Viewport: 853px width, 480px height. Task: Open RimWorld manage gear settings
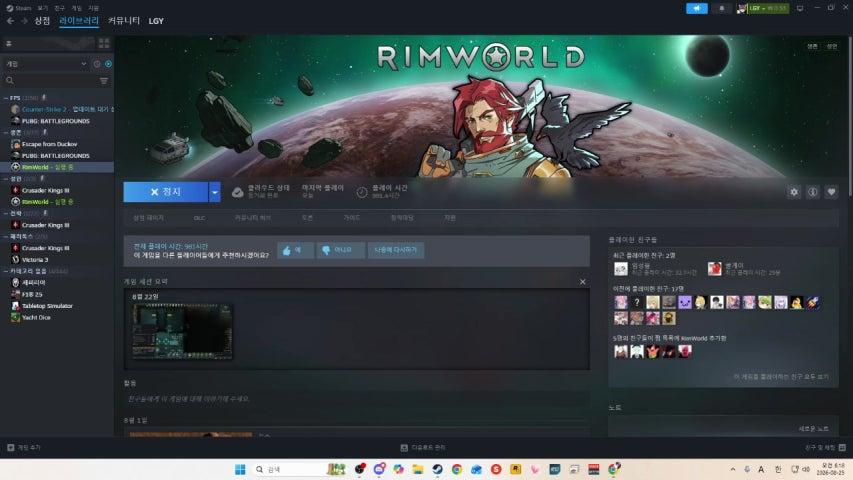pos(794,192)
